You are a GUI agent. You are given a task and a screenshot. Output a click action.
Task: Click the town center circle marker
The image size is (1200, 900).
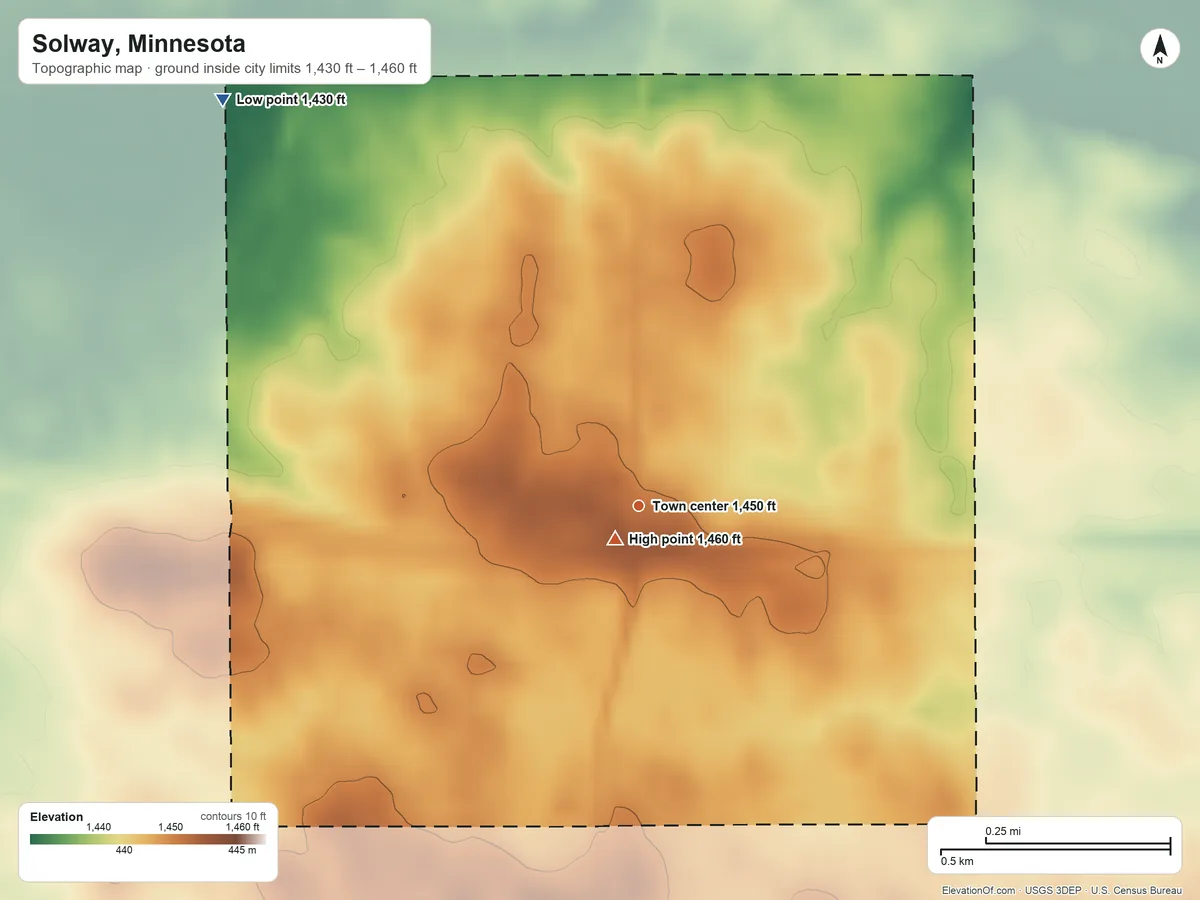[x=638, y=506]
